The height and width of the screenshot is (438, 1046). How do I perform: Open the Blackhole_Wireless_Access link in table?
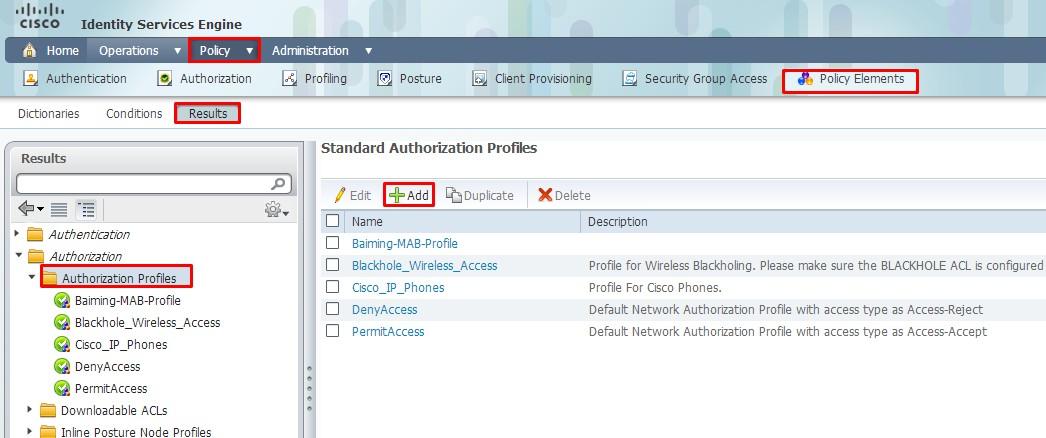click(424, 265)
